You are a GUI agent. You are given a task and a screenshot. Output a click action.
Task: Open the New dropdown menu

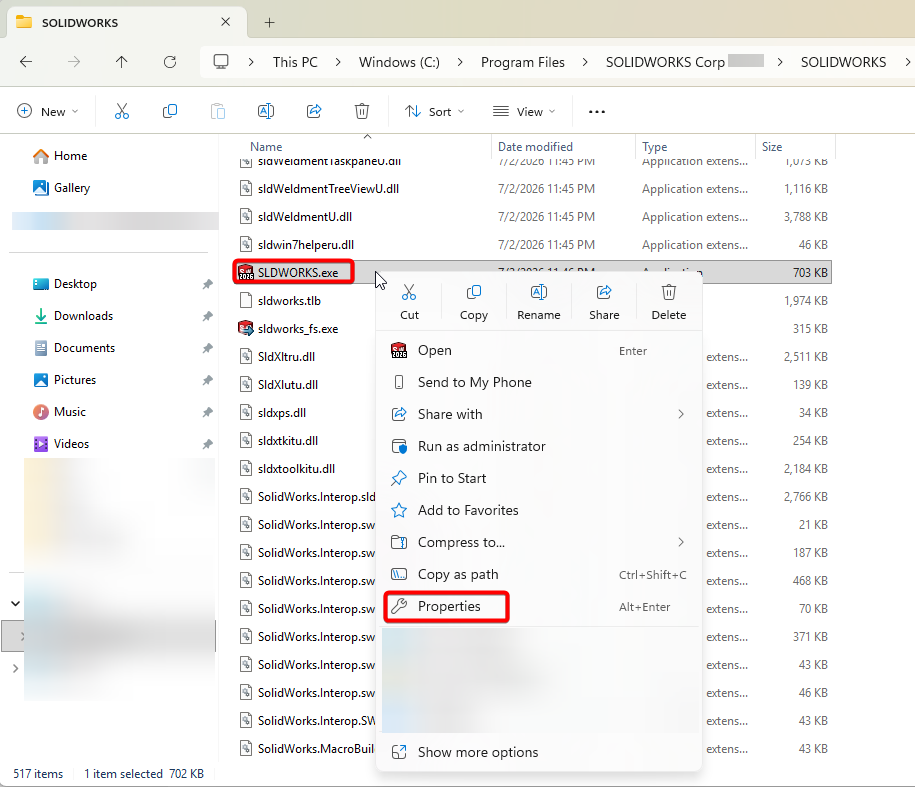tap(48, 111)
